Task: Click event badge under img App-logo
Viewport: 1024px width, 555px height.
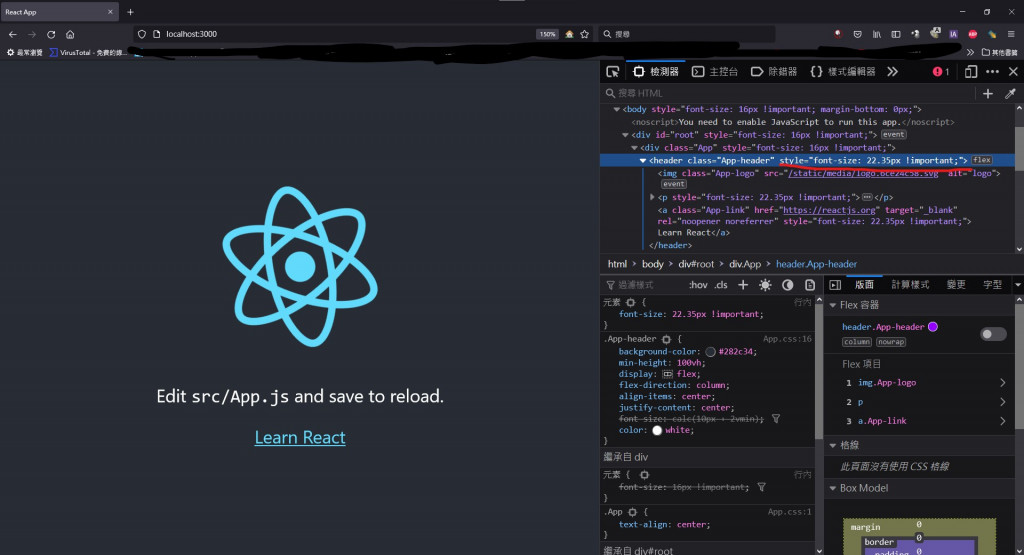Action: point(674,184)
